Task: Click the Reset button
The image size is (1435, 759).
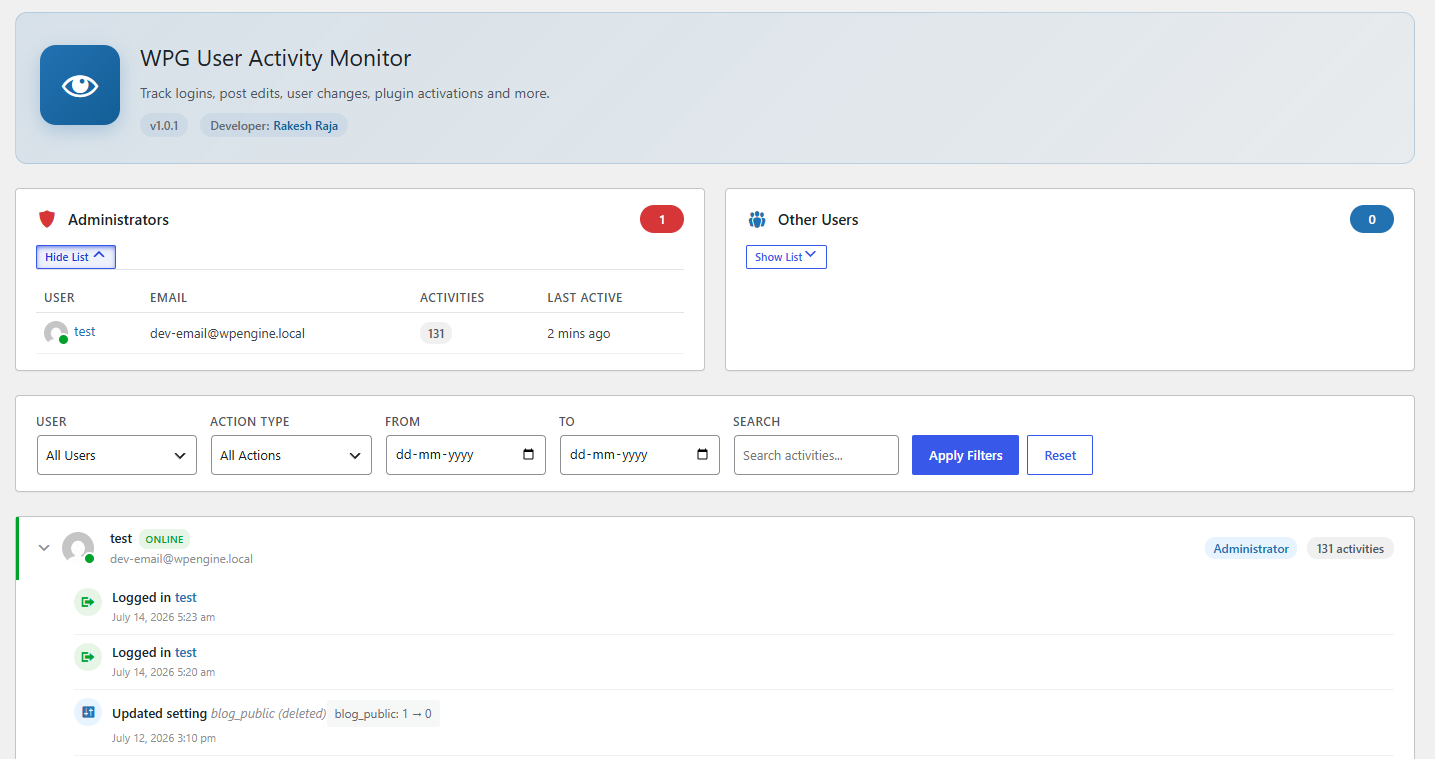Action: coord(1060,455)
